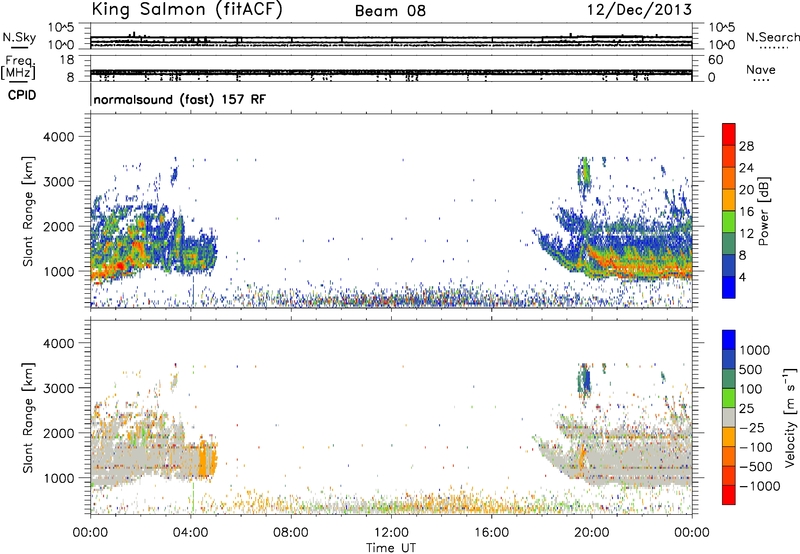Screen dimensions: 800x554
Task: Click the blue velocity patch near 3000 km at 19:40
Action: (586, 381)
